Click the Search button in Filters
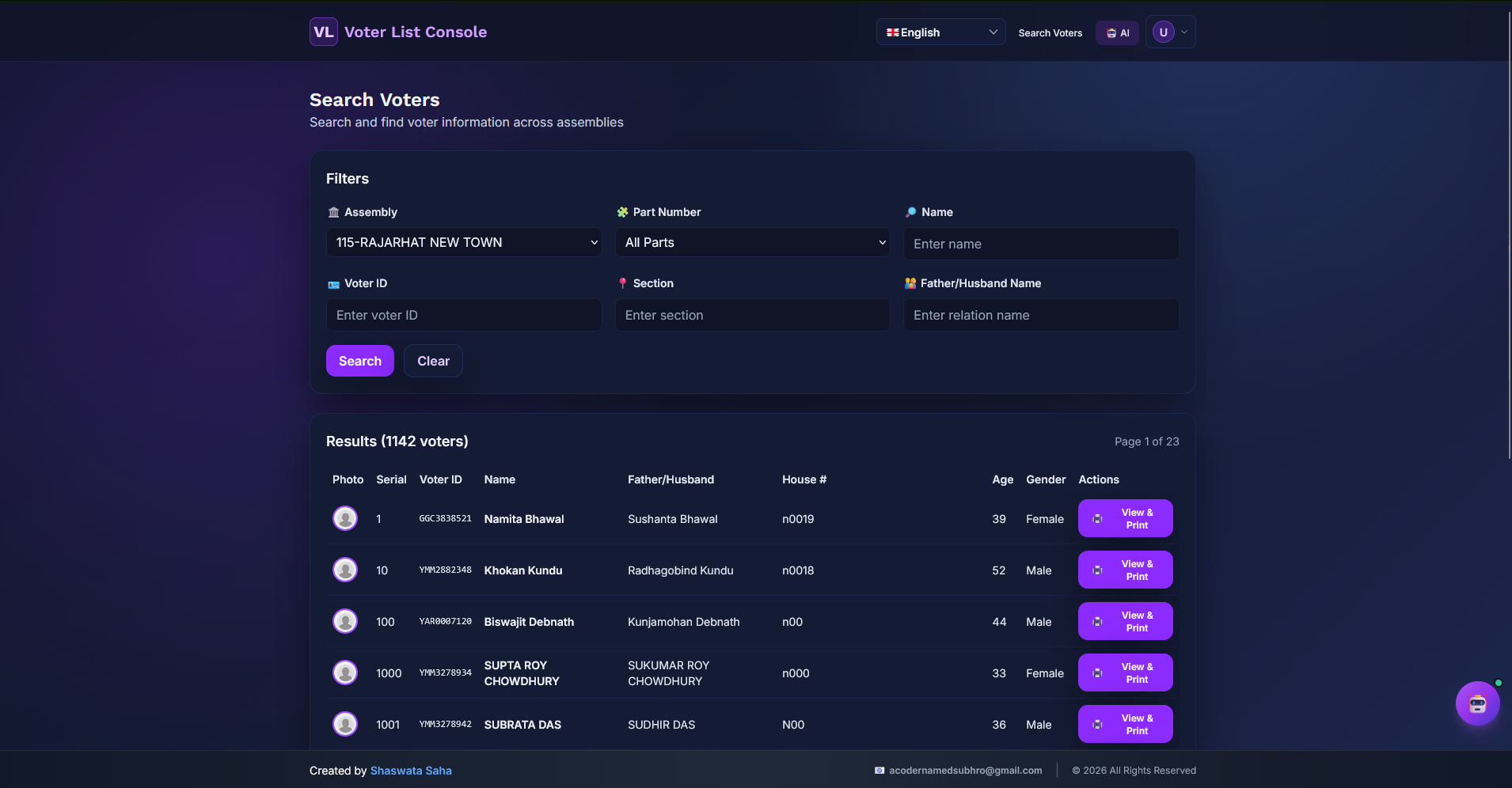The height and width of the screenshot is (788, 1512). point(359,360)
